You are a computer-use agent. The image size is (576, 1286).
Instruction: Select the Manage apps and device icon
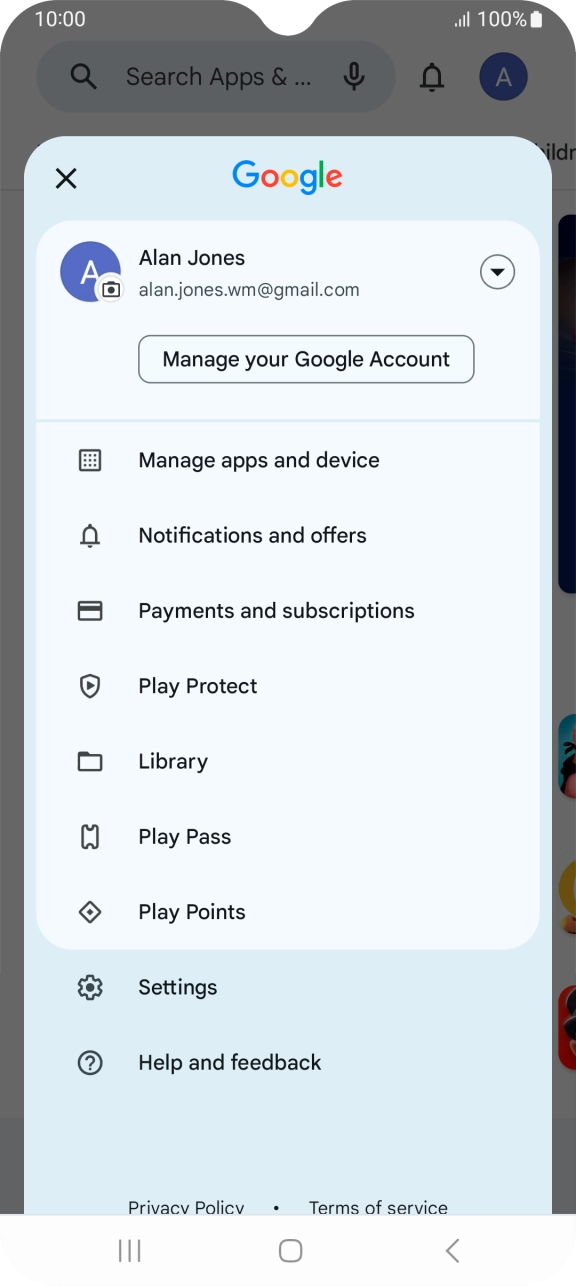90,460
